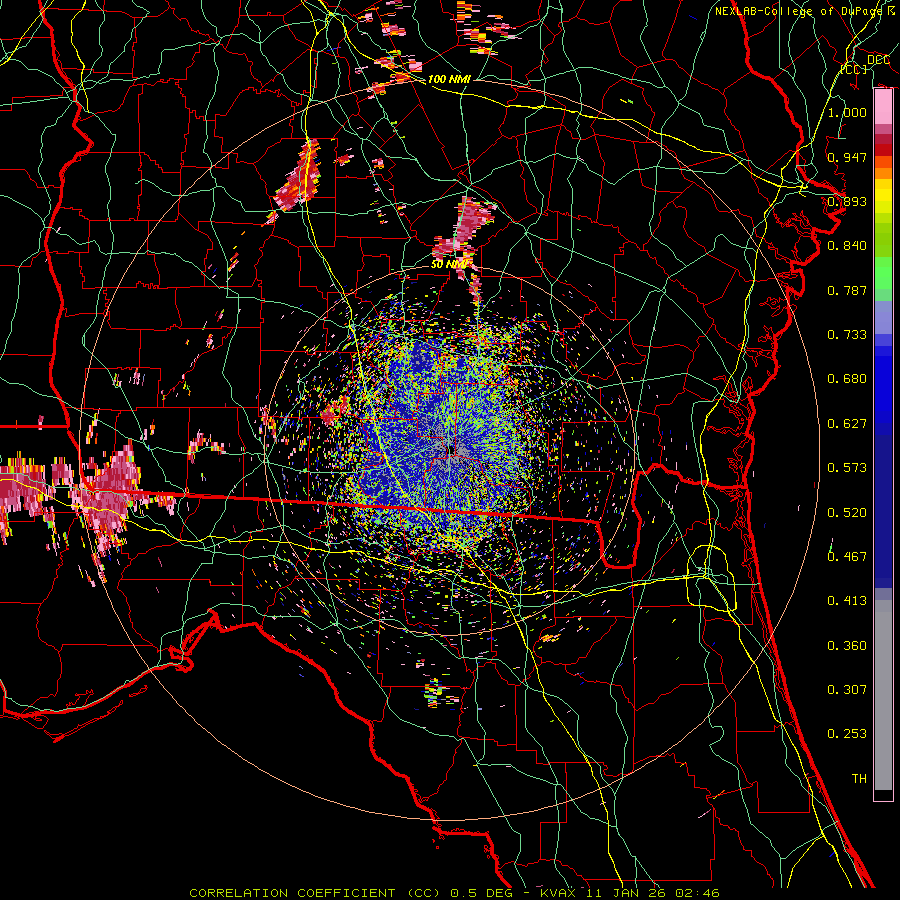Click the 0.680 legend value

[x=847, y=379]
